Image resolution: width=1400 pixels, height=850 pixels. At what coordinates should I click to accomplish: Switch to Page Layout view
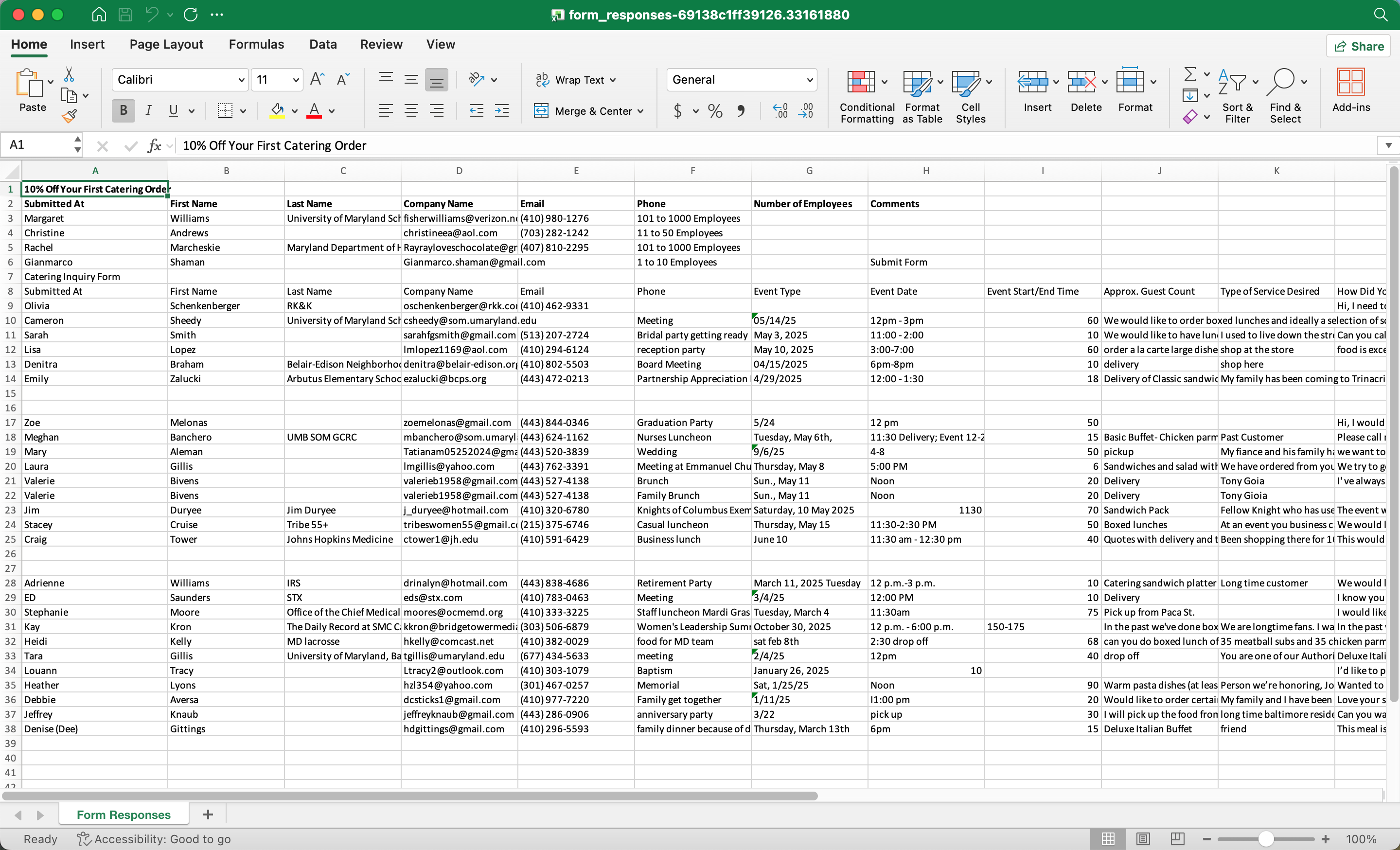coord(1143,839)
